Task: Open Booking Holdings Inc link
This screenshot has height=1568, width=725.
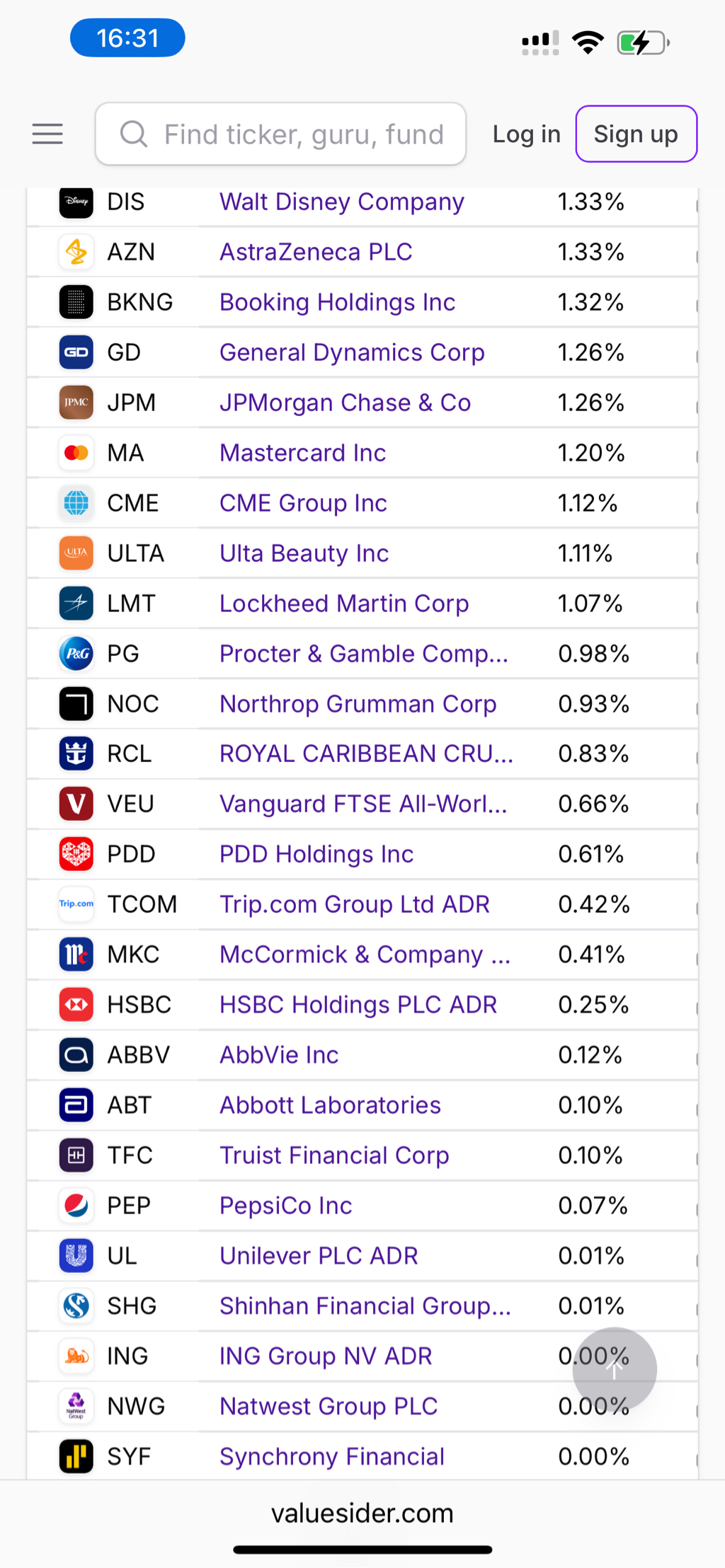Action: (x=338, y=302)
